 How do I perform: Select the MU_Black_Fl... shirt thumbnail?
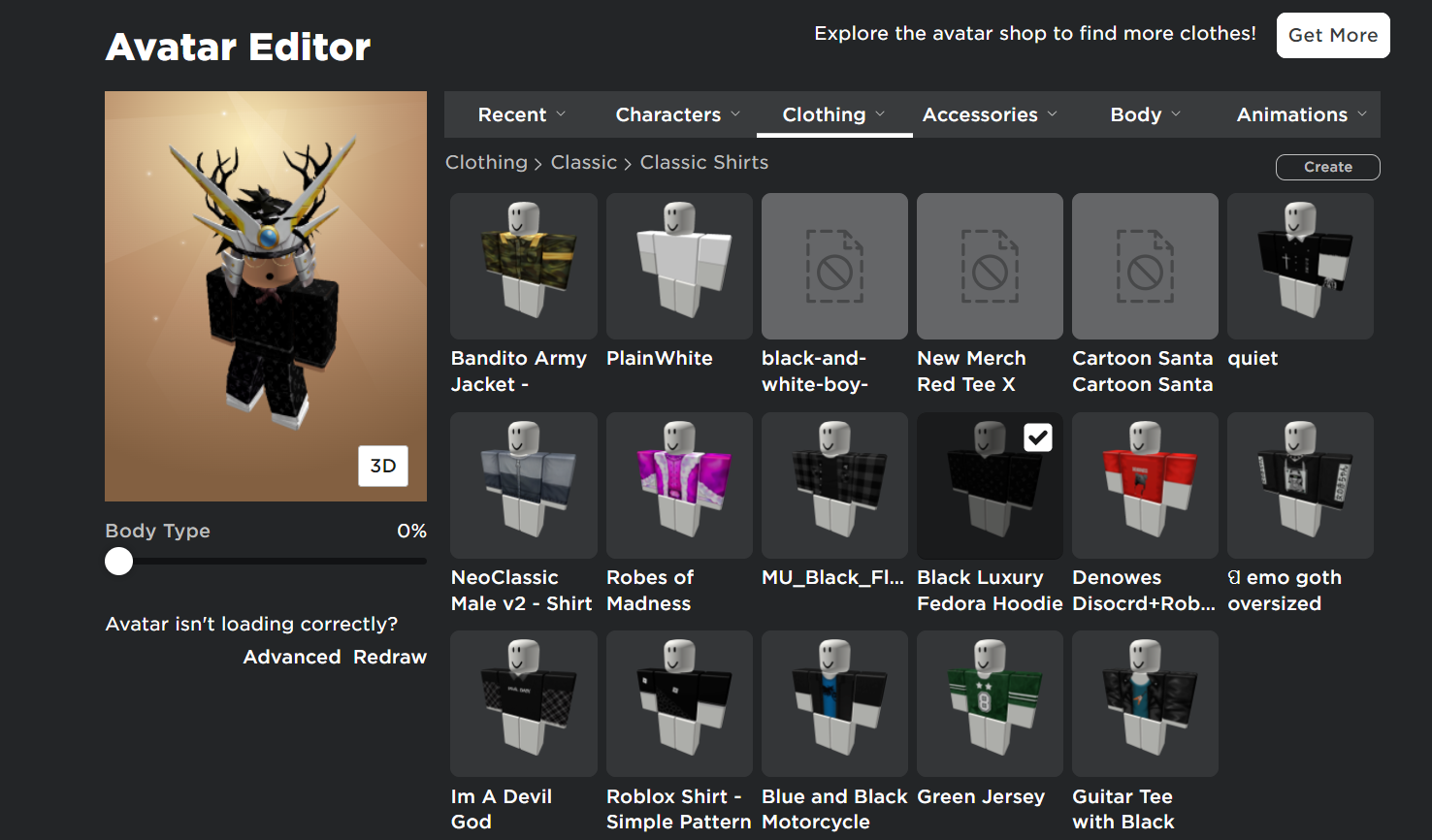[x=834, y=485]
